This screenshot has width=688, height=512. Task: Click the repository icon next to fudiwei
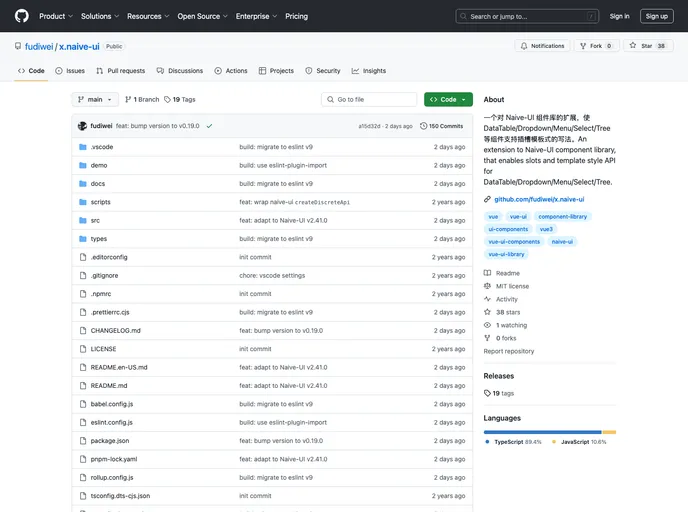point(18,46)
